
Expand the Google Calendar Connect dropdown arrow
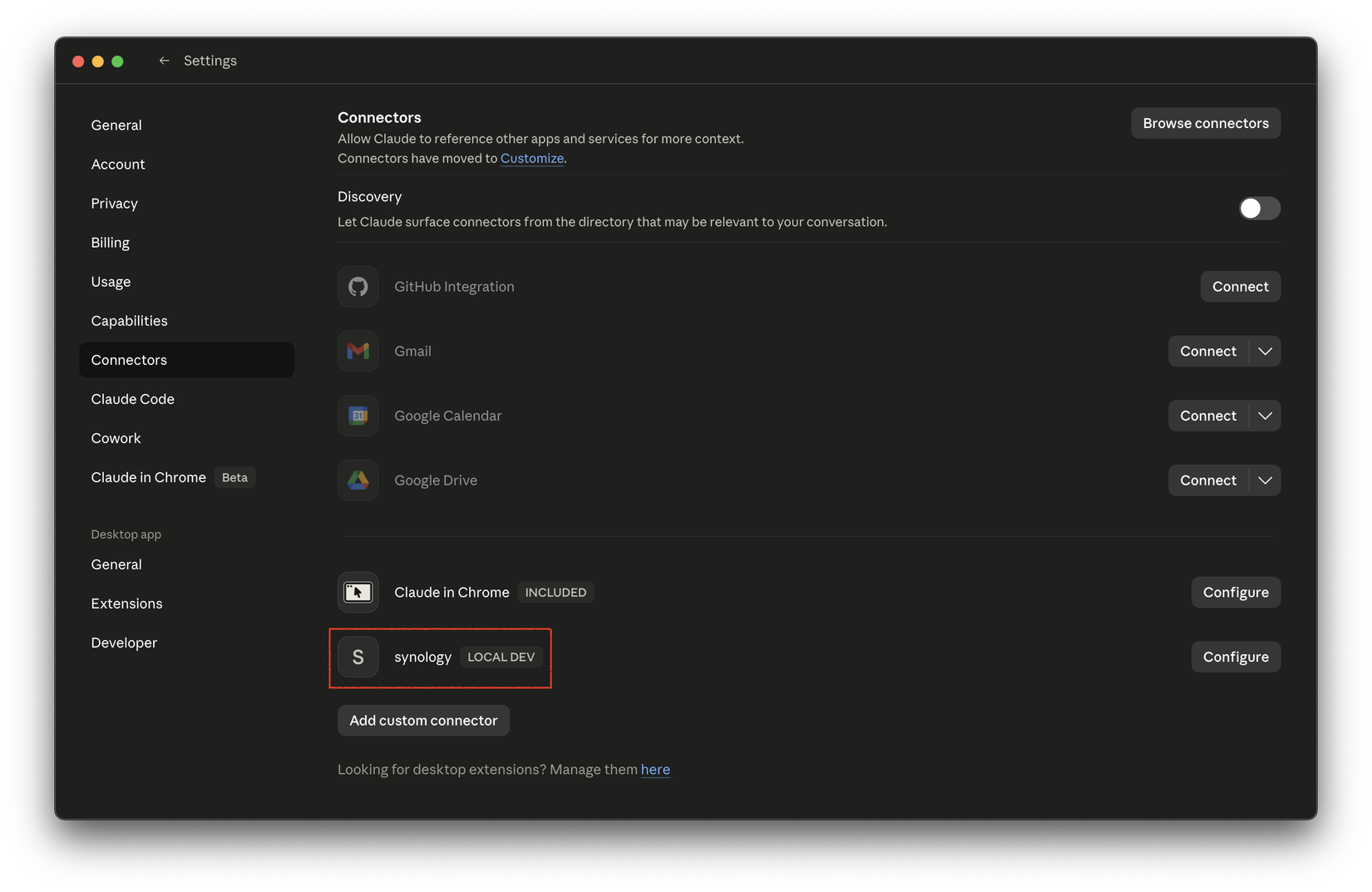[x=1265, y=416]
